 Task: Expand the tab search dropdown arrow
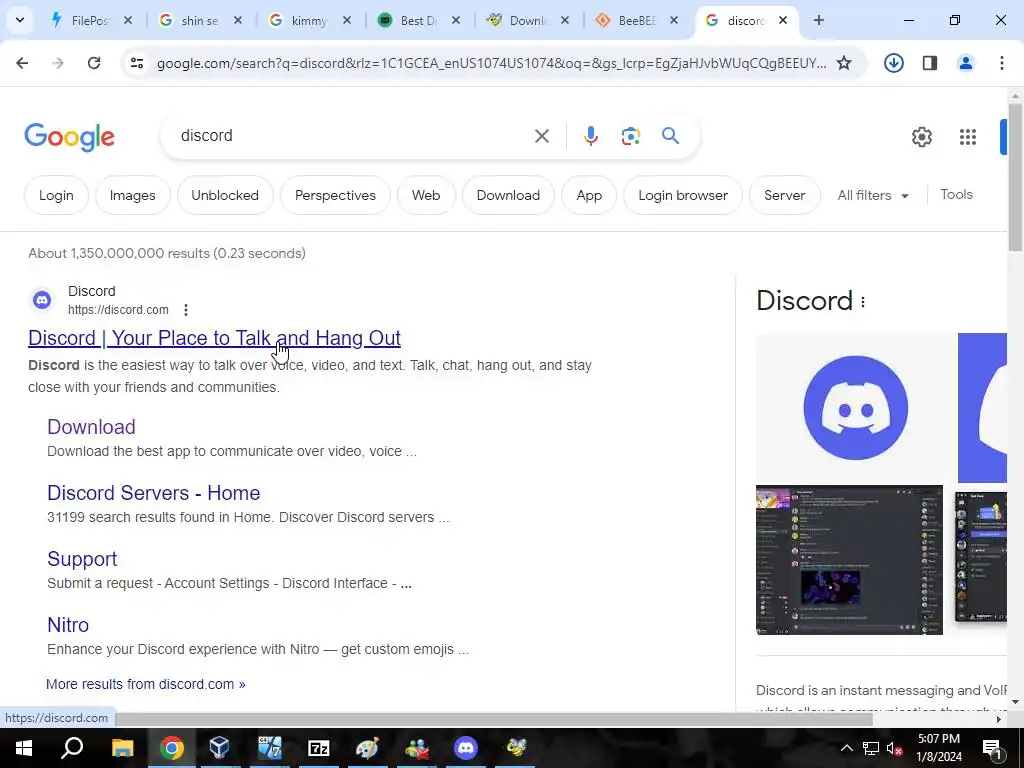point(20,20)
